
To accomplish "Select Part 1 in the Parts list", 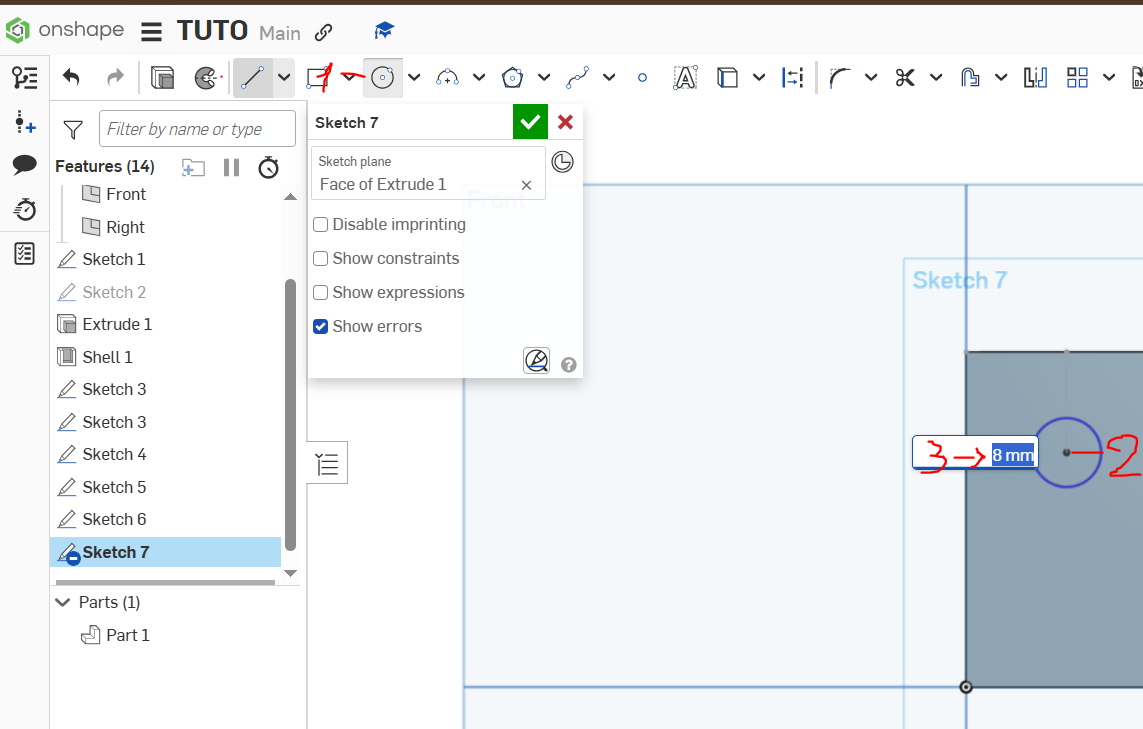I will point(115,635).
